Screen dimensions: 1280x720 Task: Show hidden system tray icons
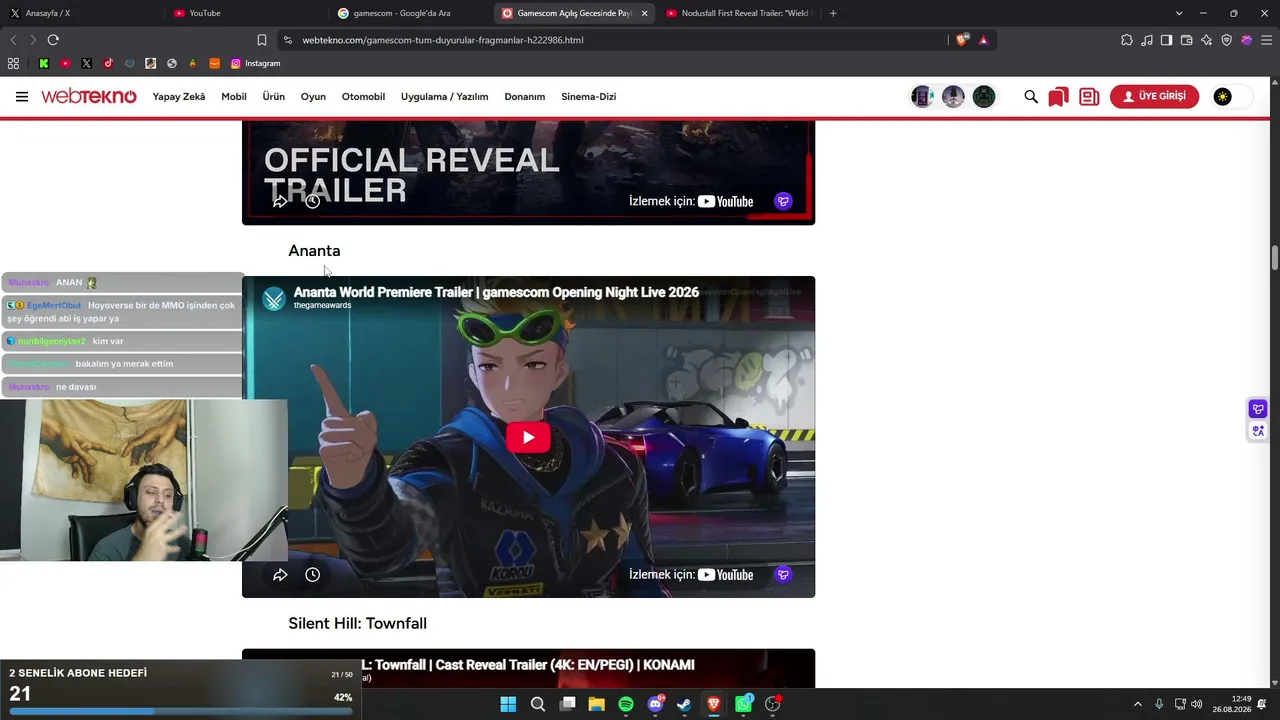click(x=1137, y=704)
